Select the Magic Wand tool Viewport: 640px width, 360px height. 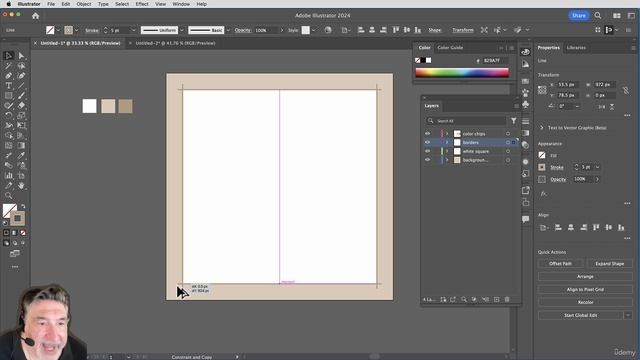click(8, 66)
